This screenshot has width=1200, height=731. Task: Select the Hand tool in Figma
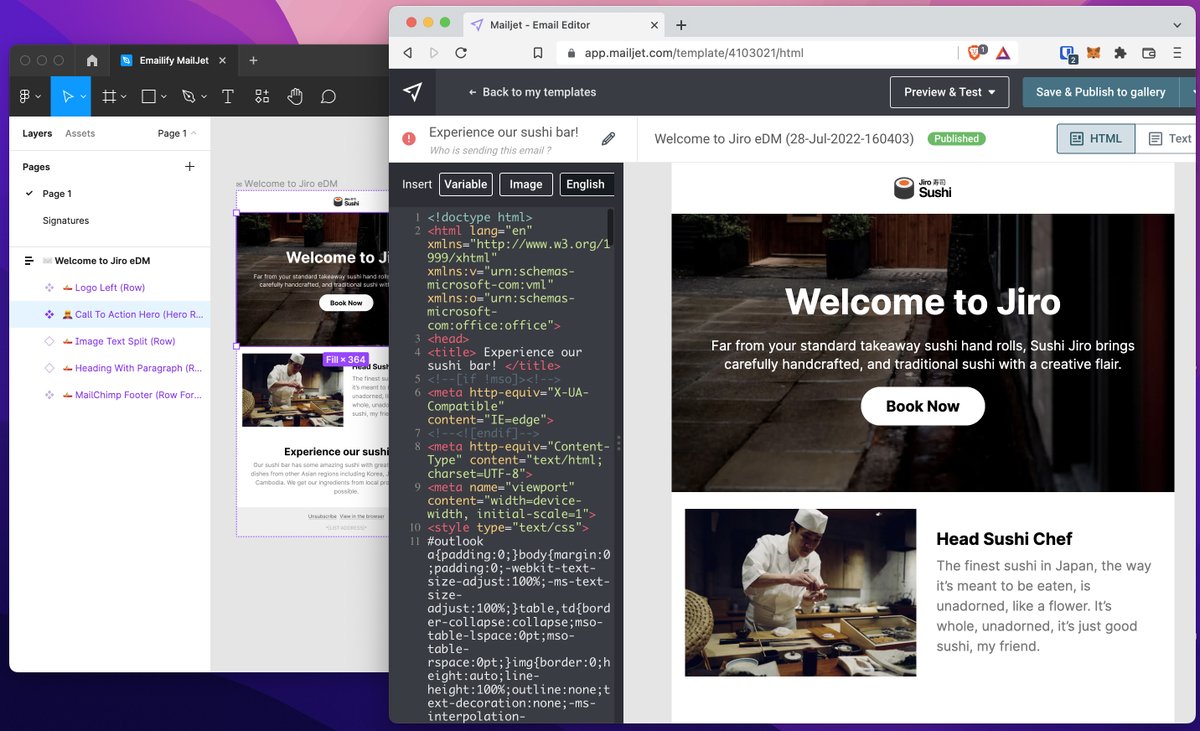point(295,96)
